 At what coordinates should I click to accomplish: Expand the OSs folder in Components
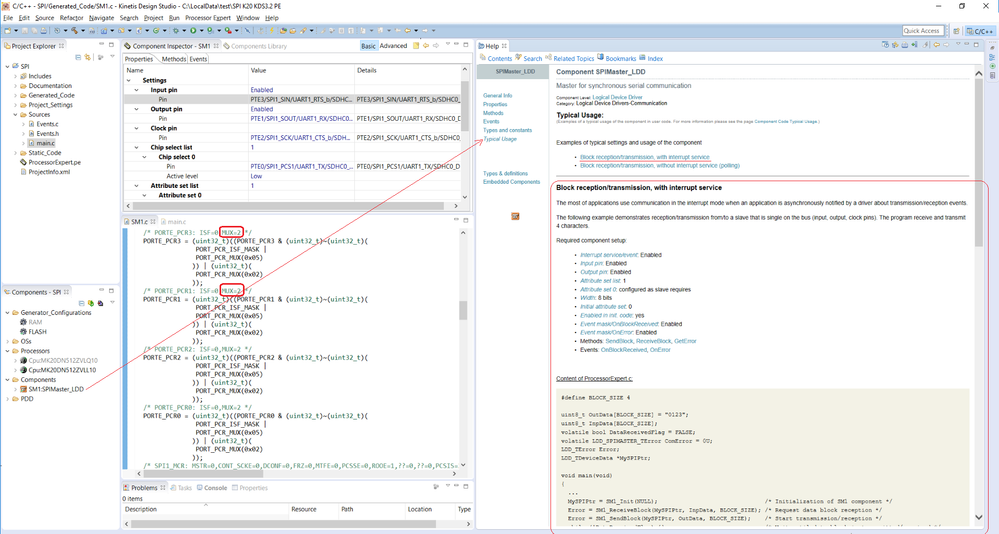coord(8,342)
